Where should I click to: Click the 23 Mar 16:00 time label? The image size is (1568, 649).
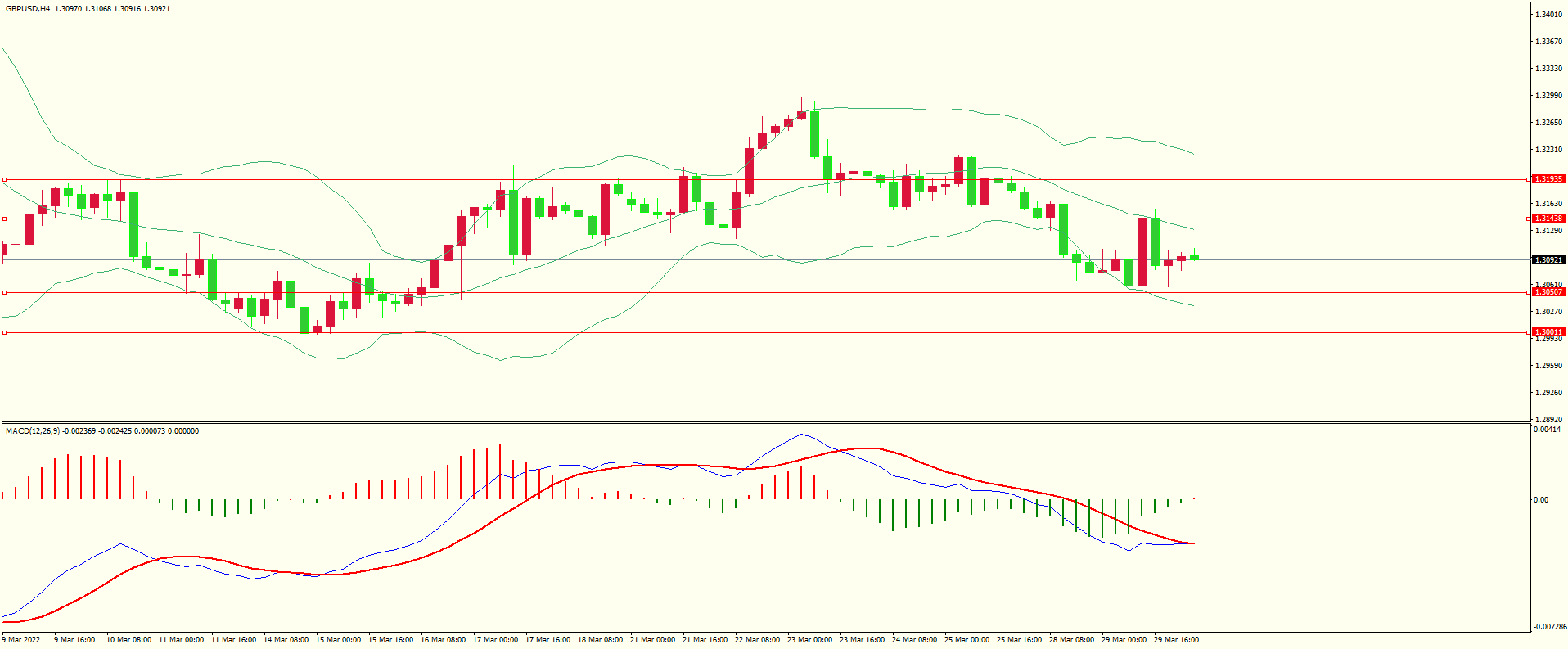click(862, 640)
